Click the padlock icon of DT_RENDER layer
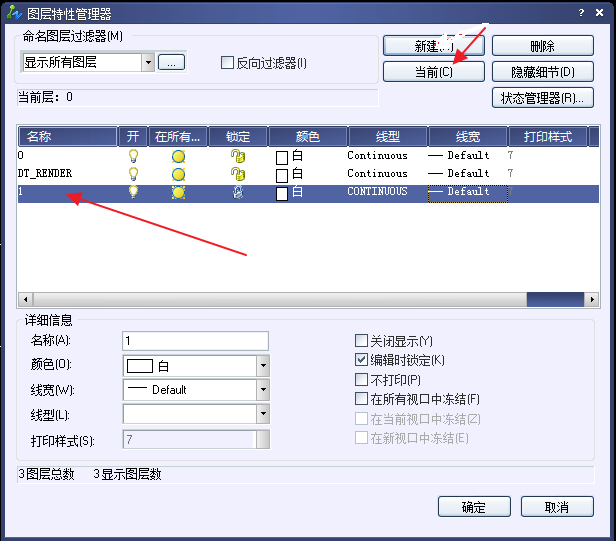The image size is (616, 541). click(x=238, y=174)
